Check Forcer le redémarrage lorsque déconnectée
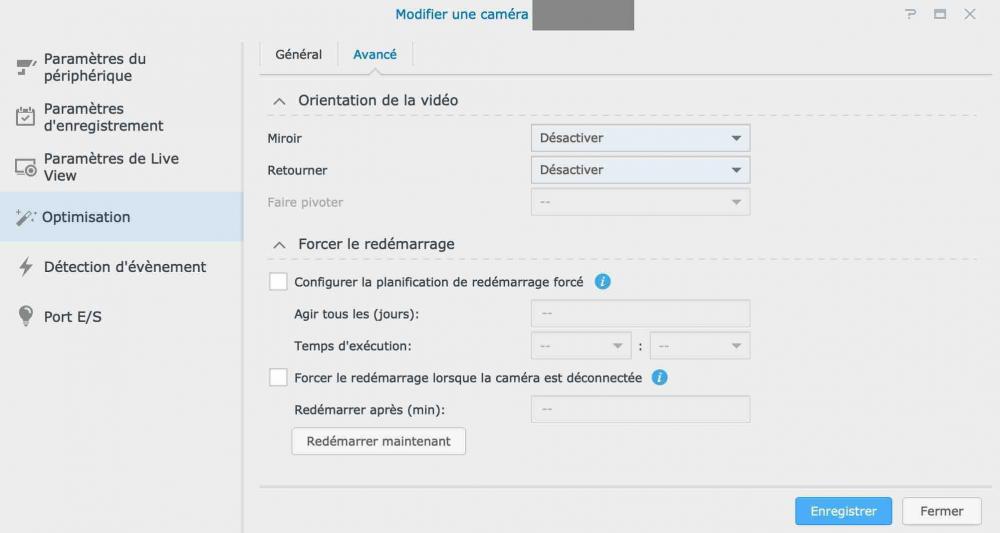This screenshot has width=1000, height=533. [279, 378]
